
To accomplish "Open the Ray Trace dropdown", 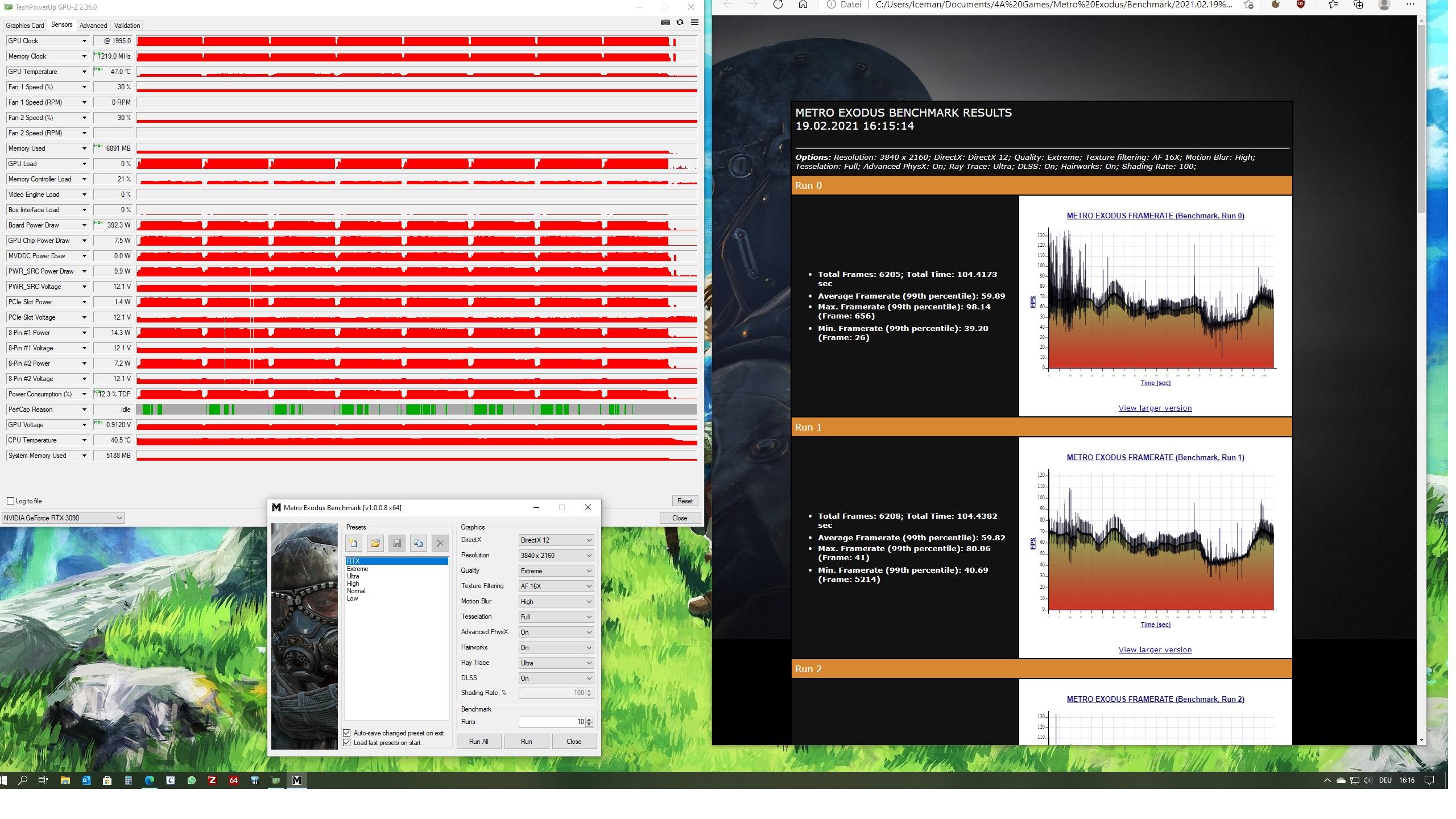I will 556,663.
